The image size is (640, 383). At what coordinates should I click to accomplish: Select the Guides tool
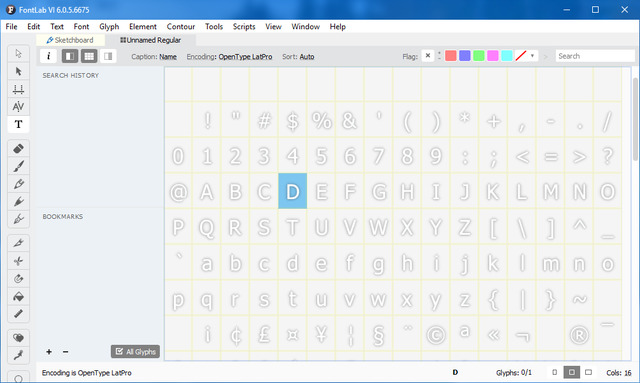coord(18,89)
